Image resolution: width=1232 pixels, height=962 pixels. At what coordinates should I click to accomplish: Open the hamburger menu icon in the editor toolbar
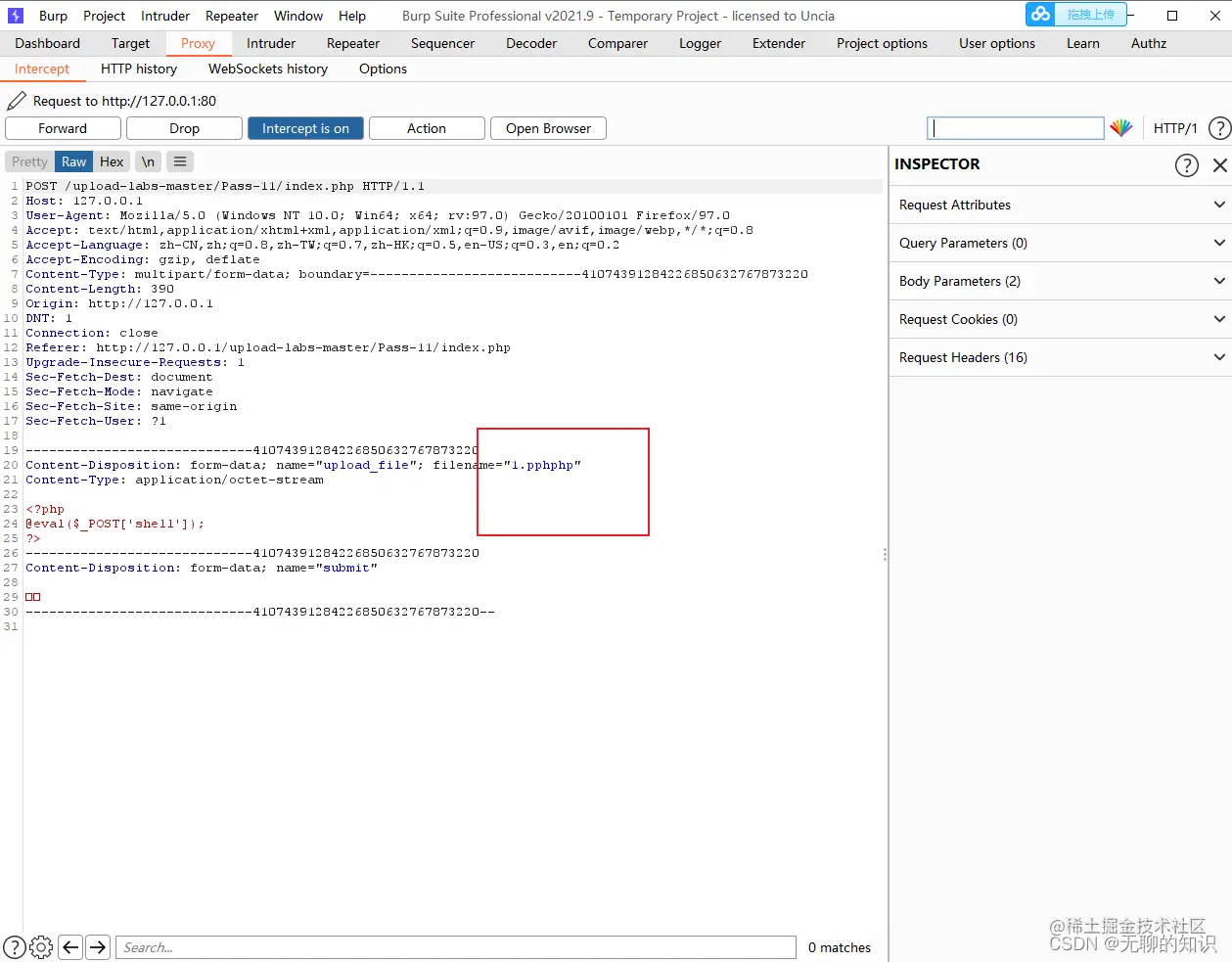pyautogui.click(x=180, y=161)
